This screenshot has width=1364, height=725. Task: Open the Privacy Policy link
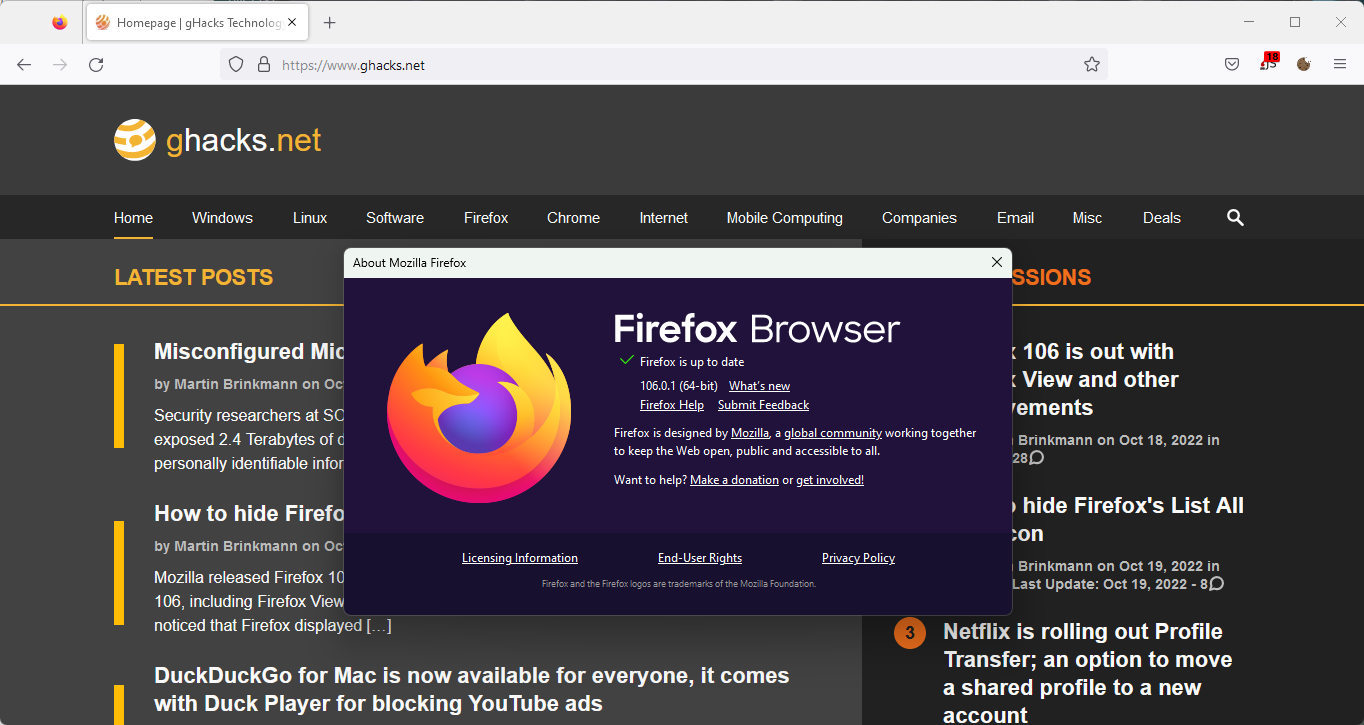click(x=858, y=558)
